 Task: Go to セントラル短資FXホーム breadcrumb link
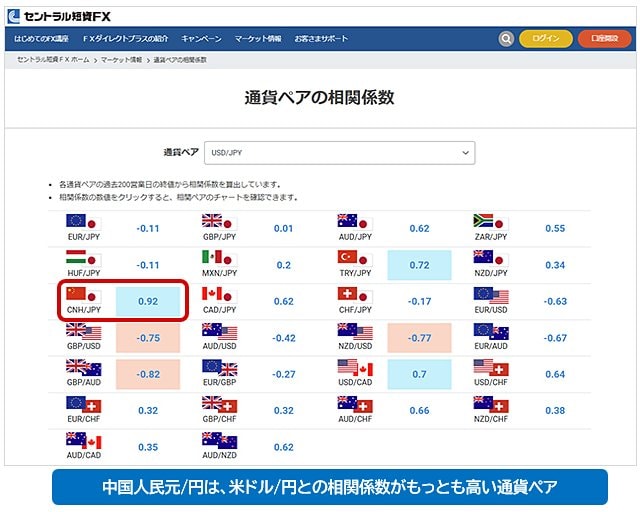tap(52, 61)
